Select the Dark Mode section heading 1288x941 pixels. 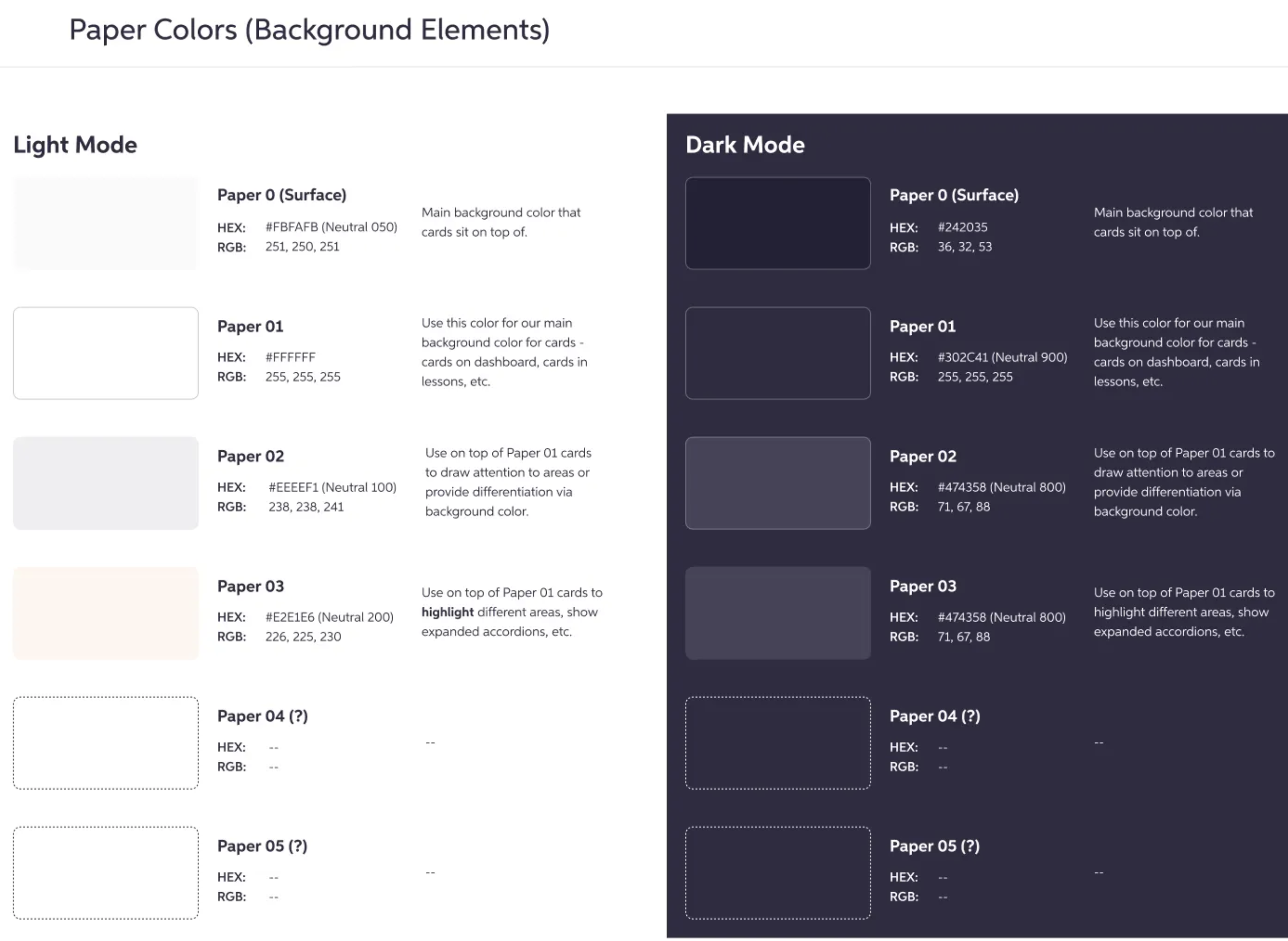tap(745, 145)
